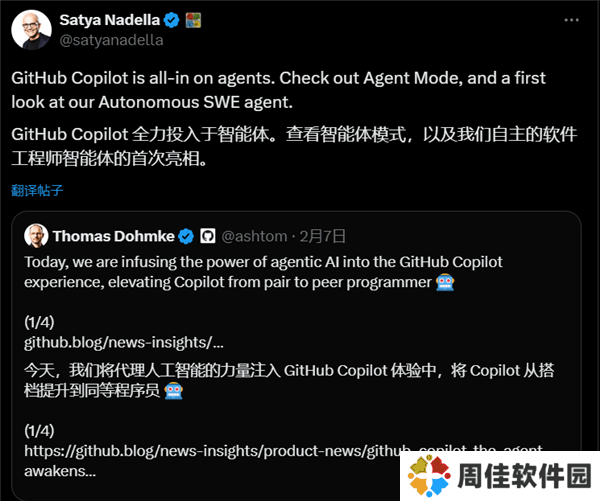Click Satya Nadella's blue verified badge

pos(171,20)
